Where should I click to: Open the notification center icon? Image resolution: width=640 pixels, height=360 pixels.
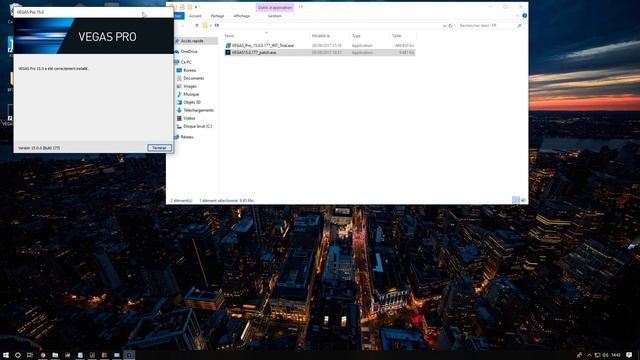click(x=629, y=355)
